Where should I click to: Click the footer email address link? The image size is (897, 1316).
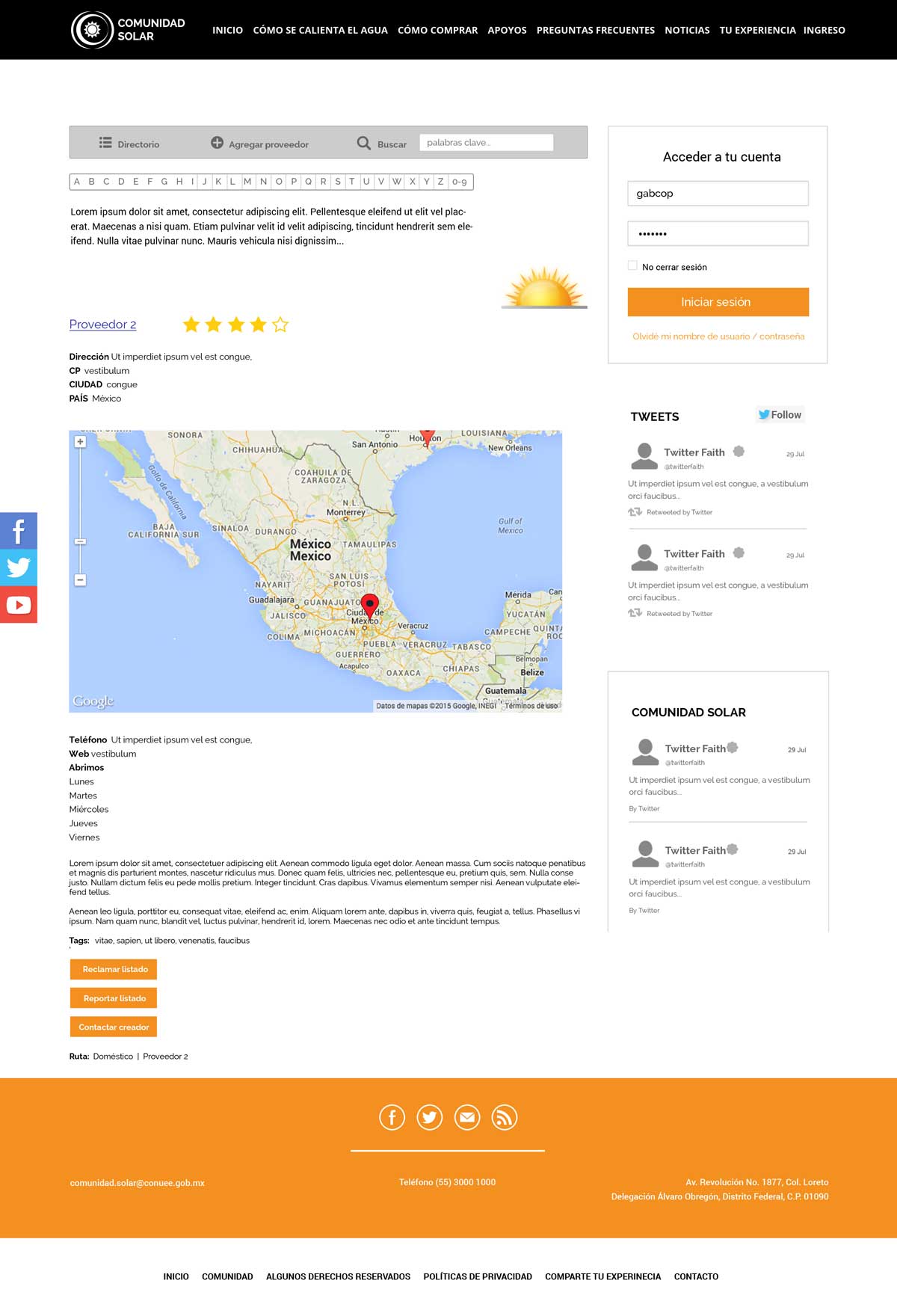(x=137, y=1183)
